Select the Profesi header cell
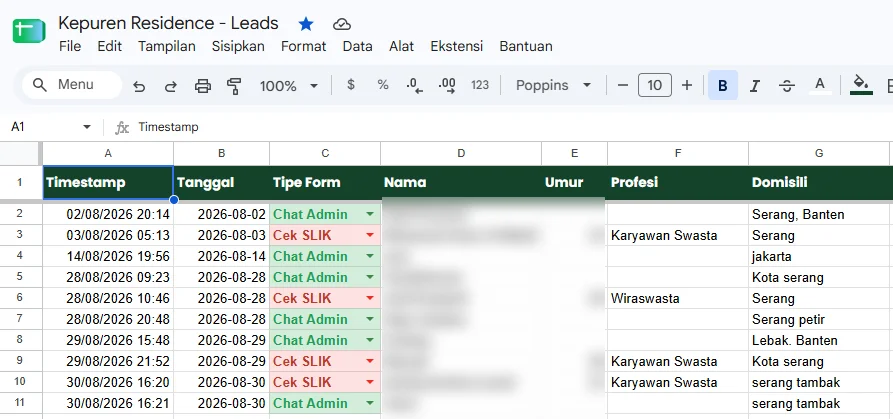The width and height of the screenshot is (893, 419). [678, 183]
